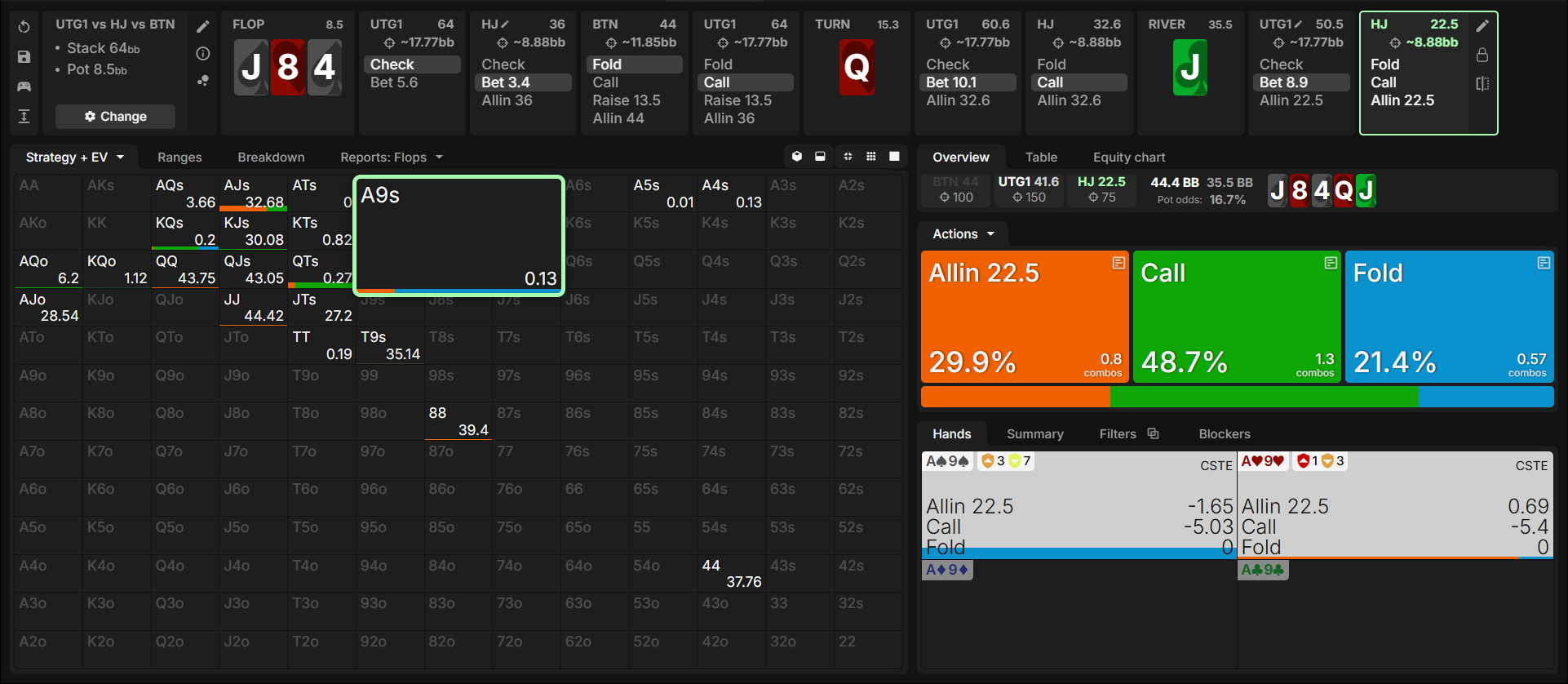1568x684 pixels.
Task: Switch to the Breakdown tab
Action: (271, 158)
